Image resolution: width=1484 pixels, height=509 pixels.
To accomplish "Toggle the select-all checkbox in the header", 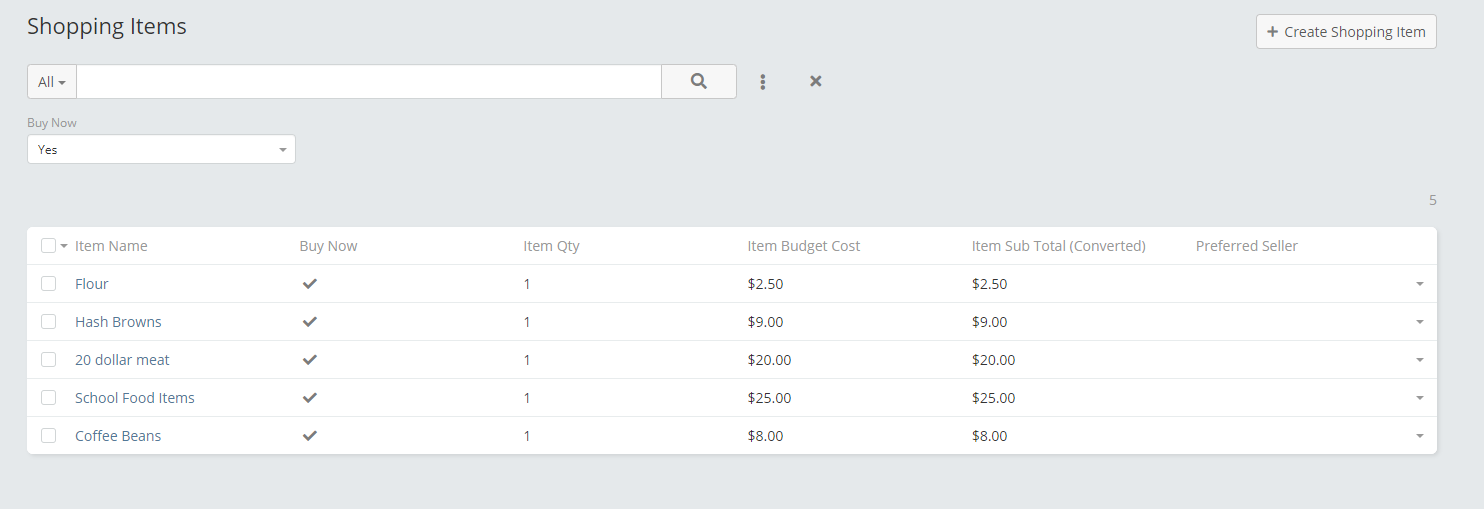I will tap(48, 246).
